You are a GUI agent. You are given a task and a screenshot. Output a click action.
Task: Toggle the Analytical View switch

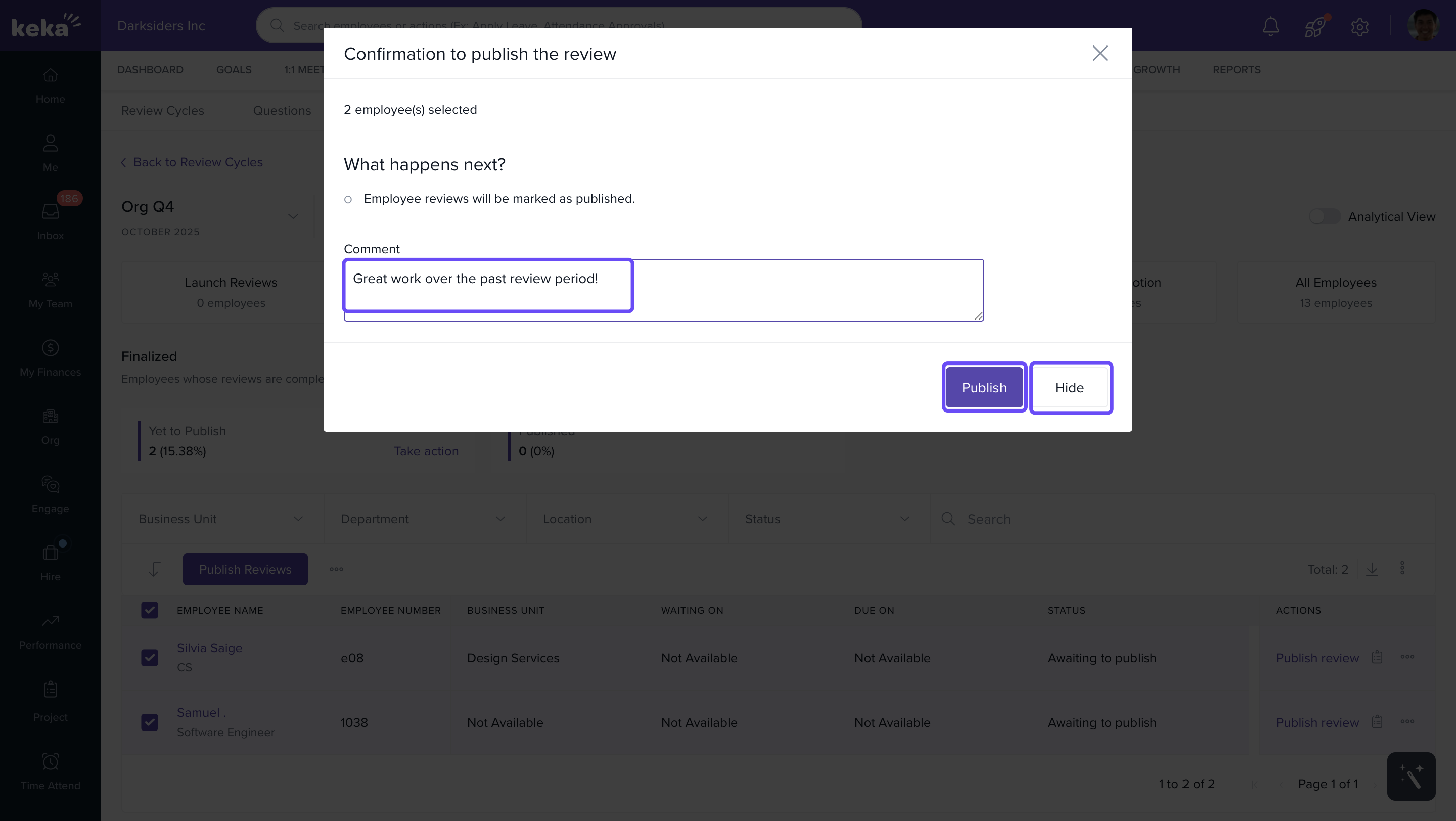click(1325, 216)
